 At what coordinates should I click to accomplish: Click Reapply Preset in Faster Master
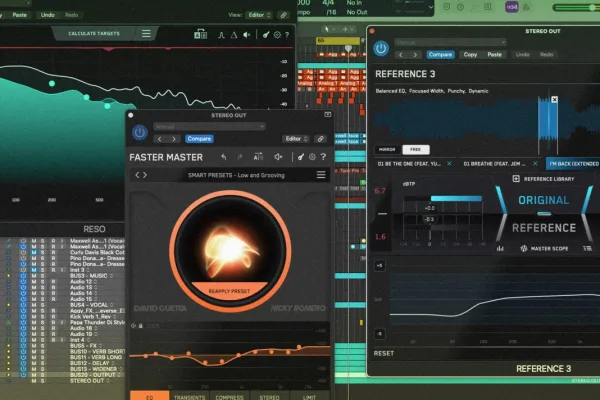click(229, 291)
